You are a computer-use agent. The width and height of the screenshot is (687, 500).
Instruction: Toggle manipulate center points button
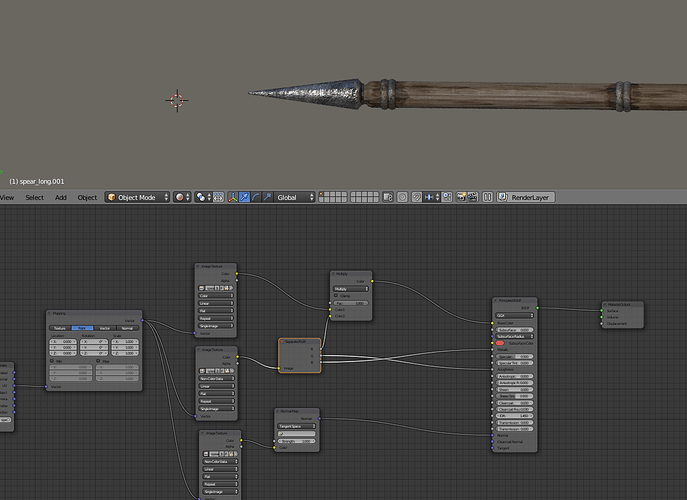coord(218,197)
